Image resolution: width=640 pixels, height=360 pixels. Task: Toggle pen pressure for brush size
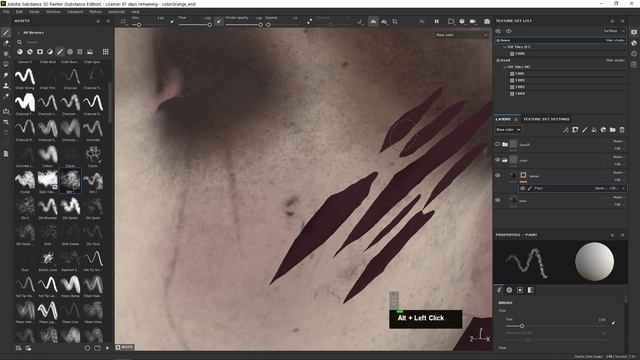172,21
